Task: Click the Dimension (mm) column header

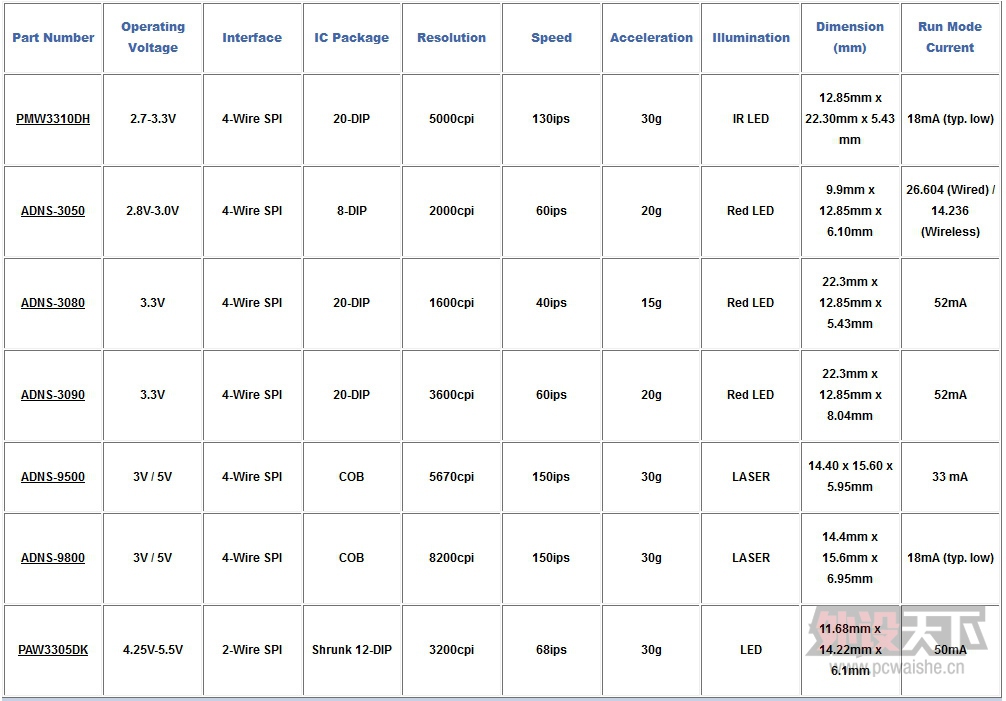Action: [850, 37]
